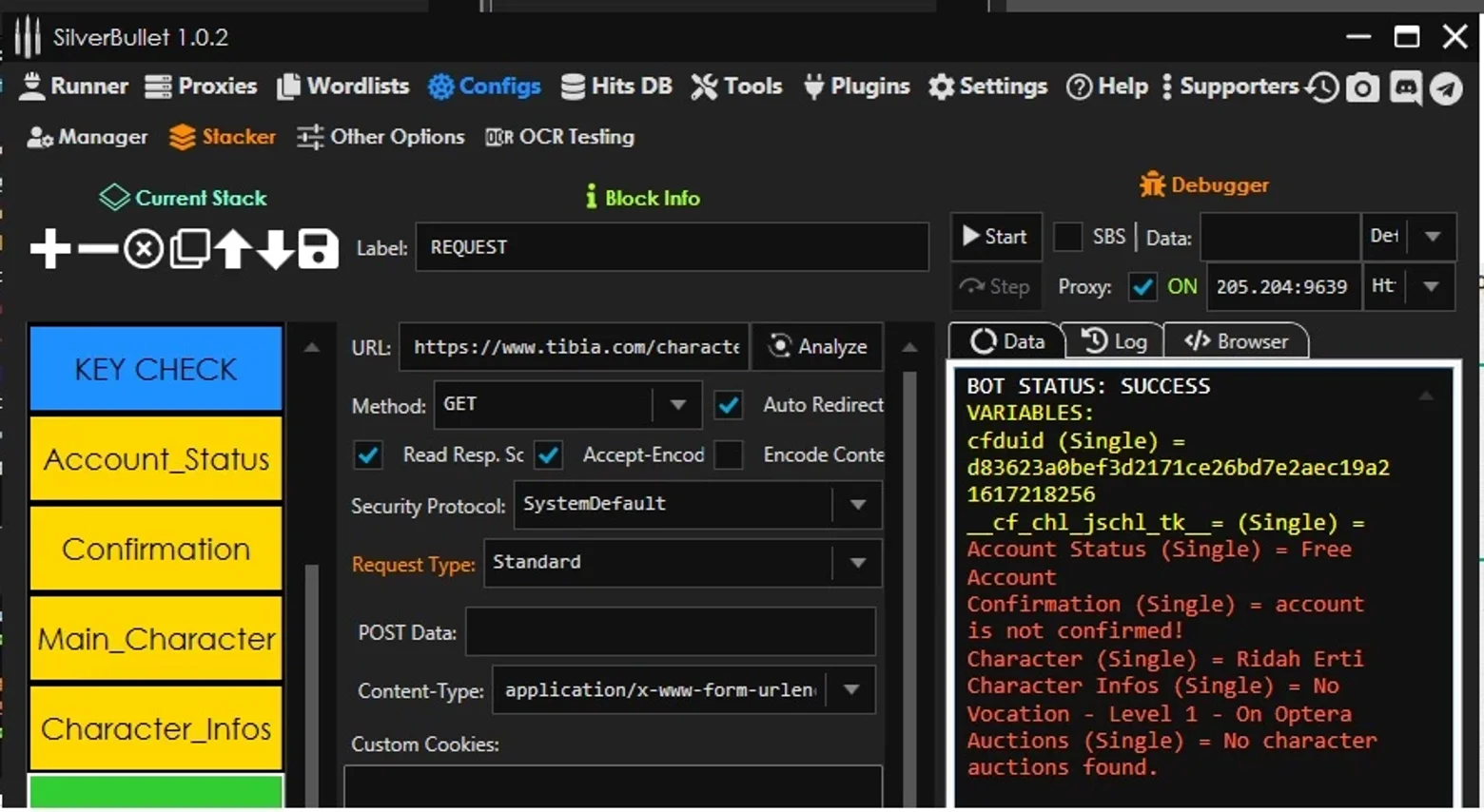
Task: Click the block stack scroll-up arrow
Action: [x=312, y=348]
